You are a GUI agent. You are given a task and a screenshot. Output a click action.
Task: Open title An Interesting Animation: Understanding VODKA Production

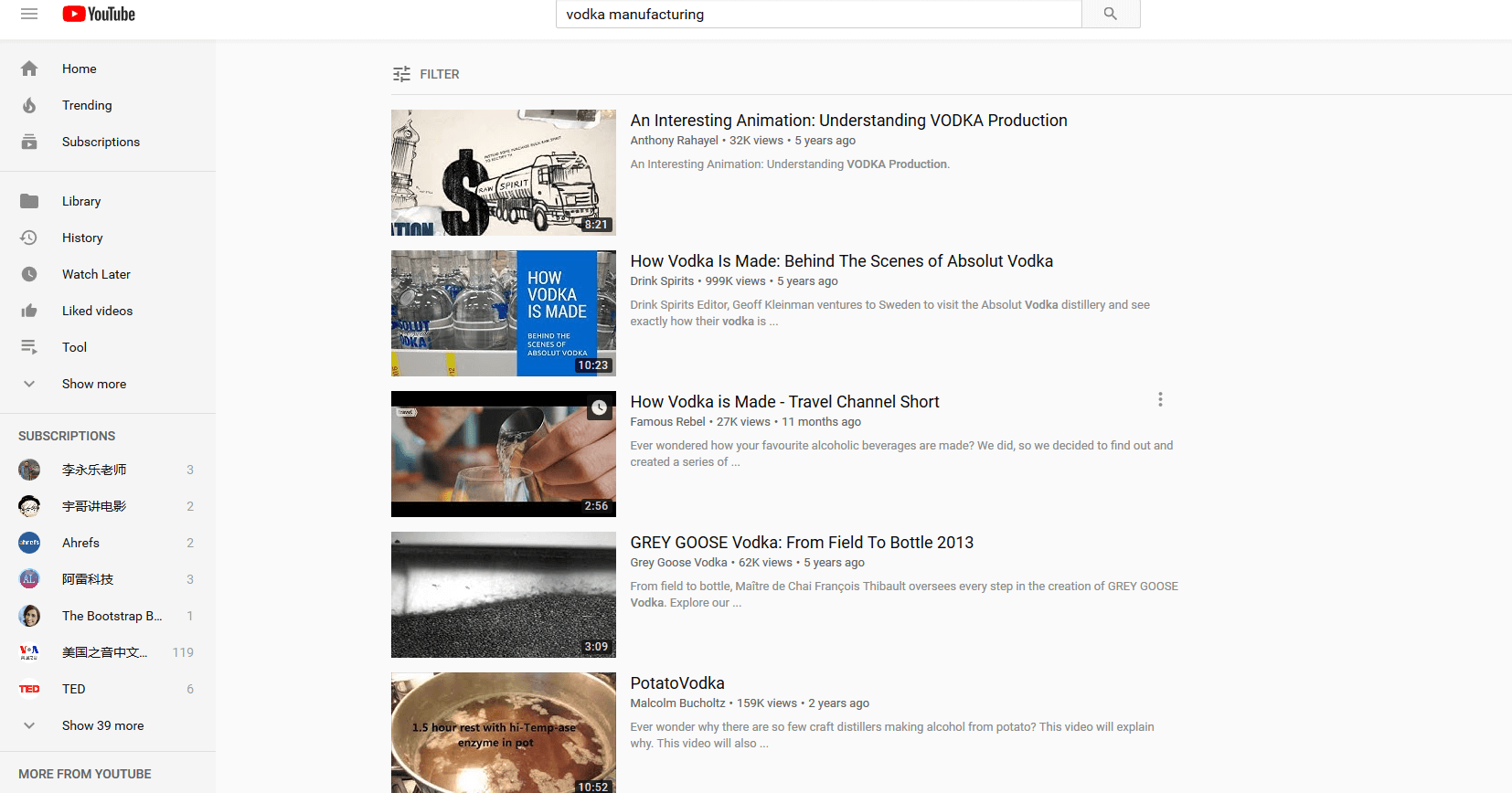click(848, 121)
